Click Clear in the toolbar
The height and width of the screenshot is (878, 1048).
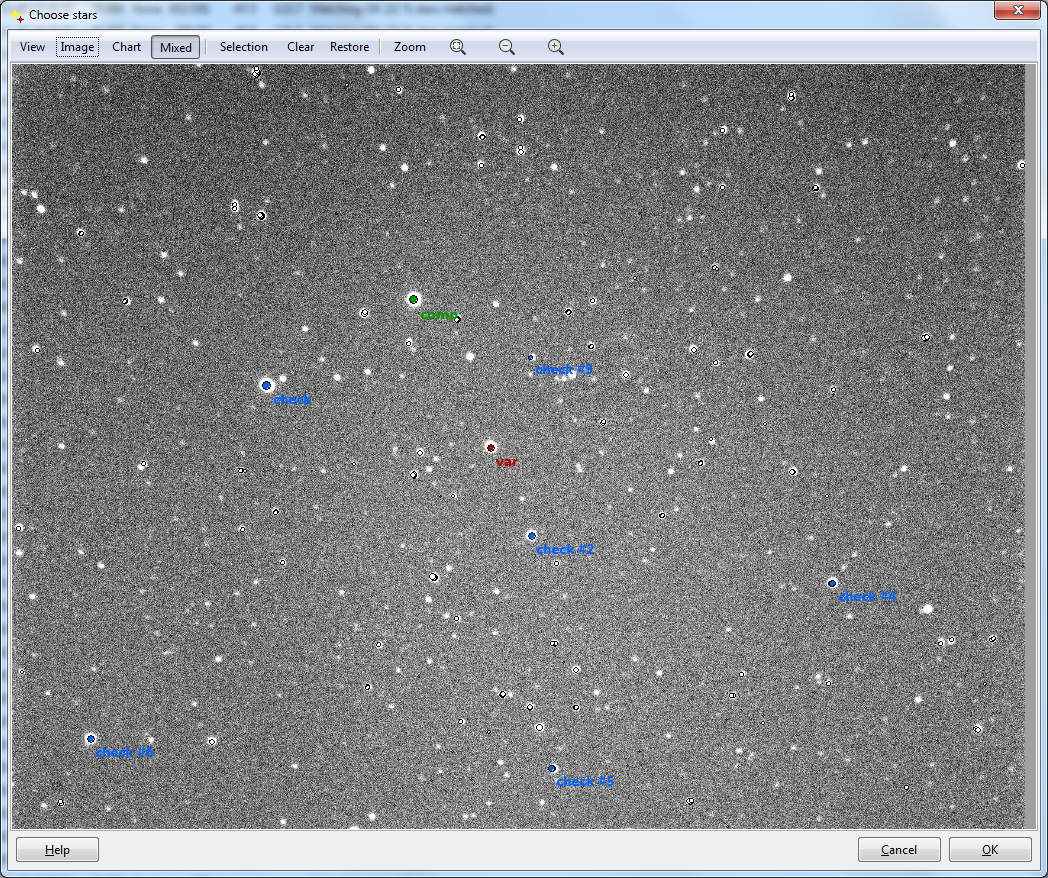click(300, 47)
